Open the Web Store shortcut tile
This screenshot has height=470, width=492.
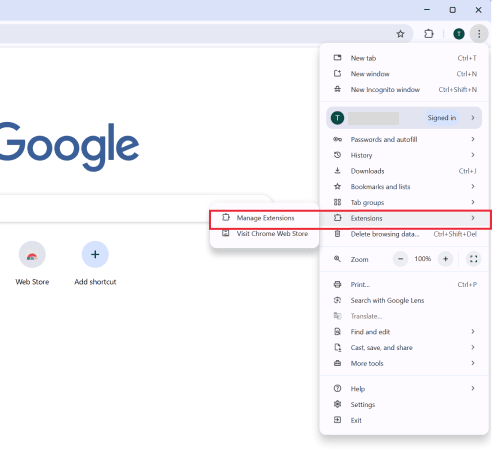tap(32, 263)
